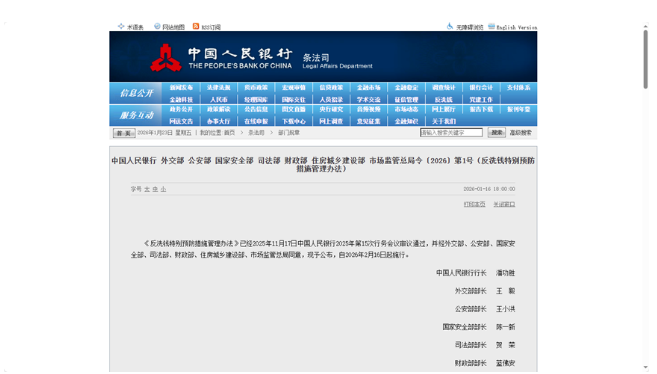Image resolution: width=657 pixels, height=374 pixels.
Task: Open the 政策解读 menu item
Action: click(x=219, y=109)
